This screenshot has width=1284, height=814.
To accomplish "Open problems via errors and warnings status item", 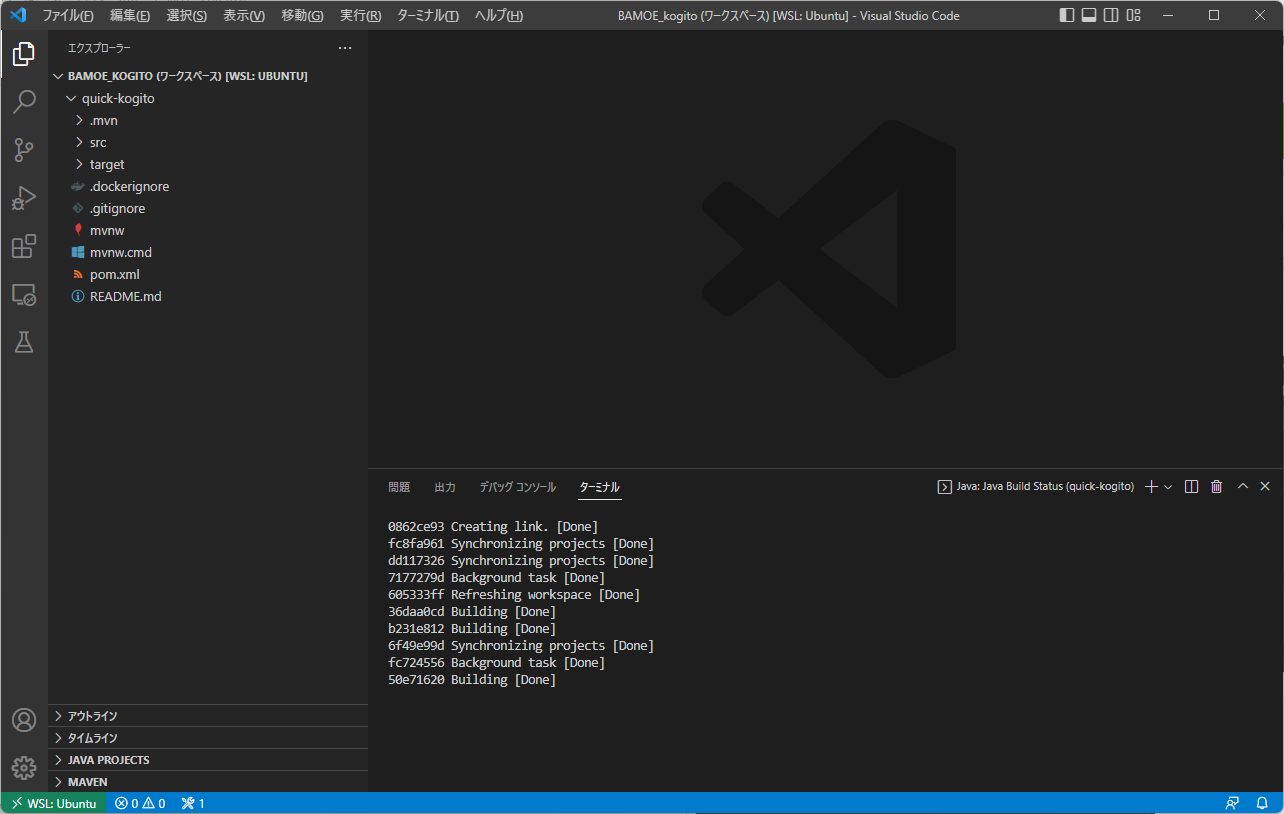I will pyautogui.click(x=140, y=803).
